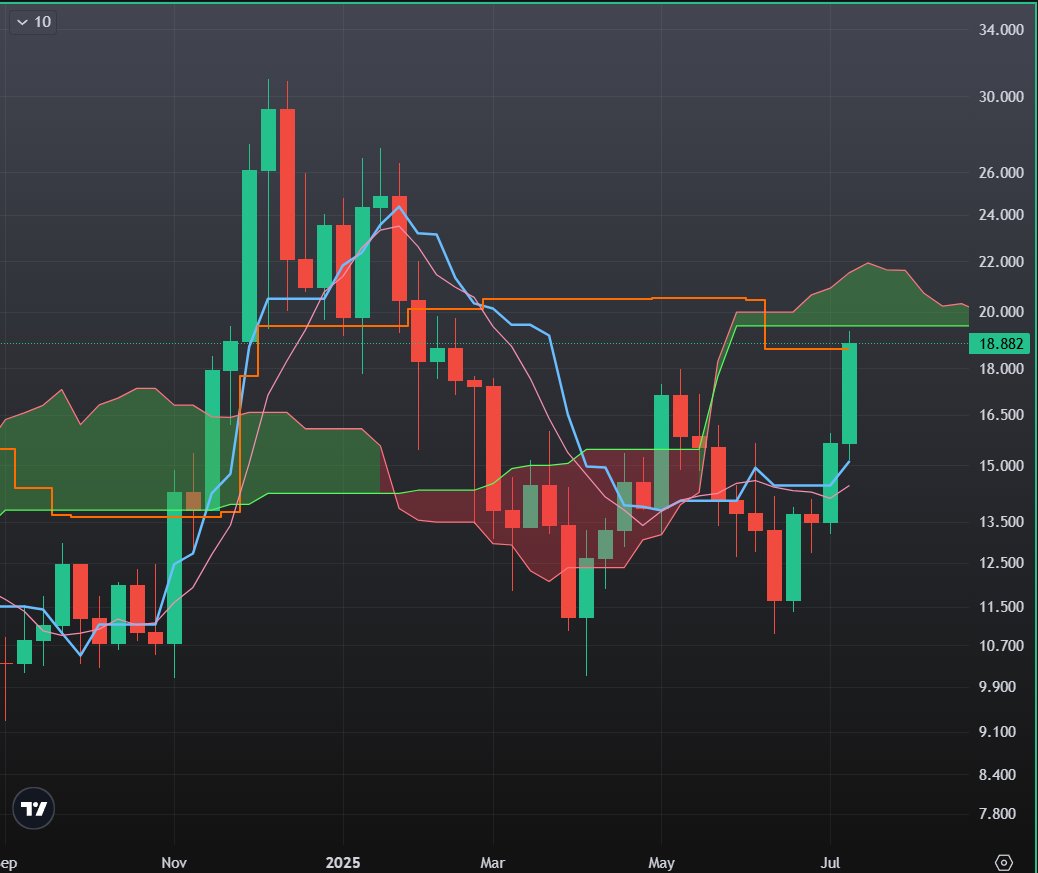
Task: Expand the collapsed indicator legend showing 10
Action: pyautogui.click(x=33, y=22)
